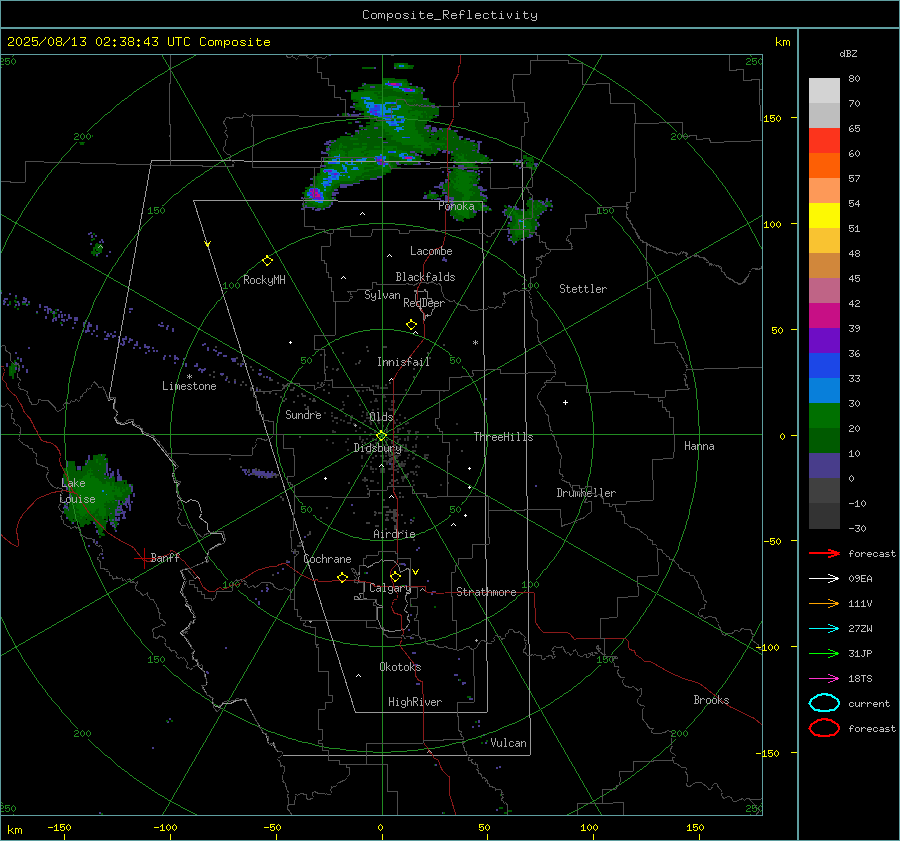900x841 pixels.
Task: Click the Innisfail label
Action: (x=404, y=362)
